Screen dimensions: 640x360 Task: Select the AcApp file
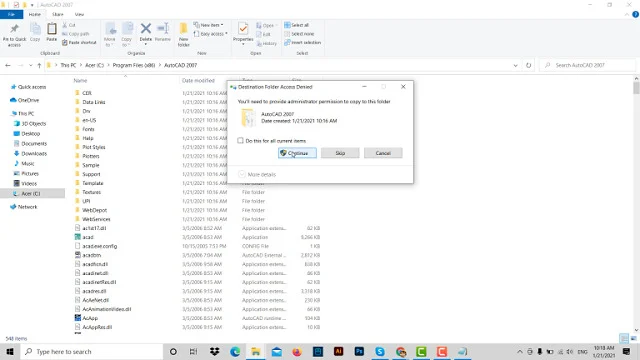(90, 318)
